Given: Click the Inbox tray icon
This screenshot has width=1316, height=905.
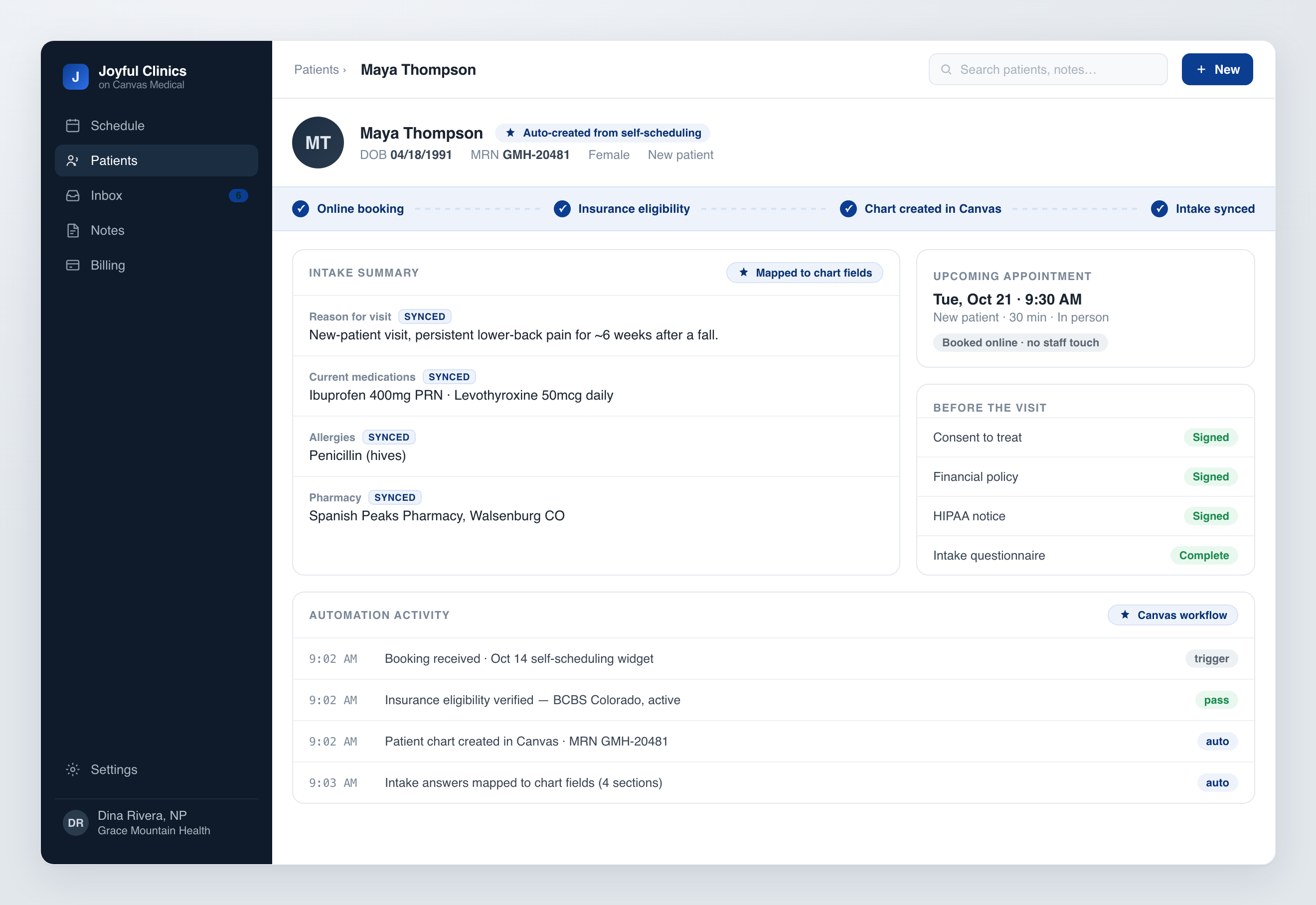Looking at the screenshot, I should coord(73,195).
